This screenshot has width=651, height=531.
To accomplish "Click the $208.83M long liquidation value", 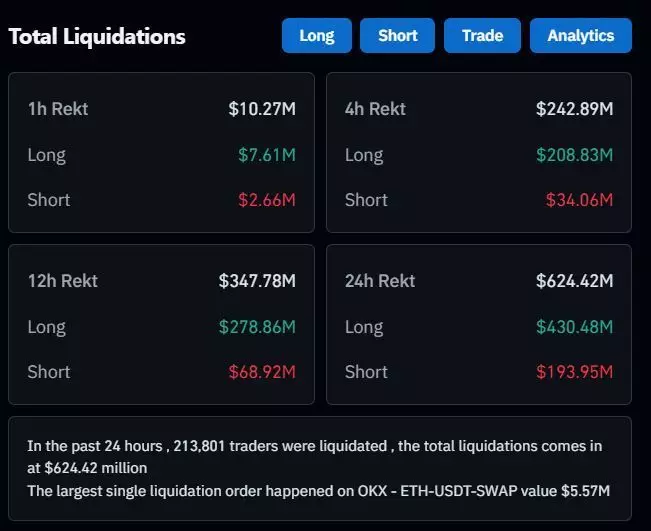I will (574, 154).
